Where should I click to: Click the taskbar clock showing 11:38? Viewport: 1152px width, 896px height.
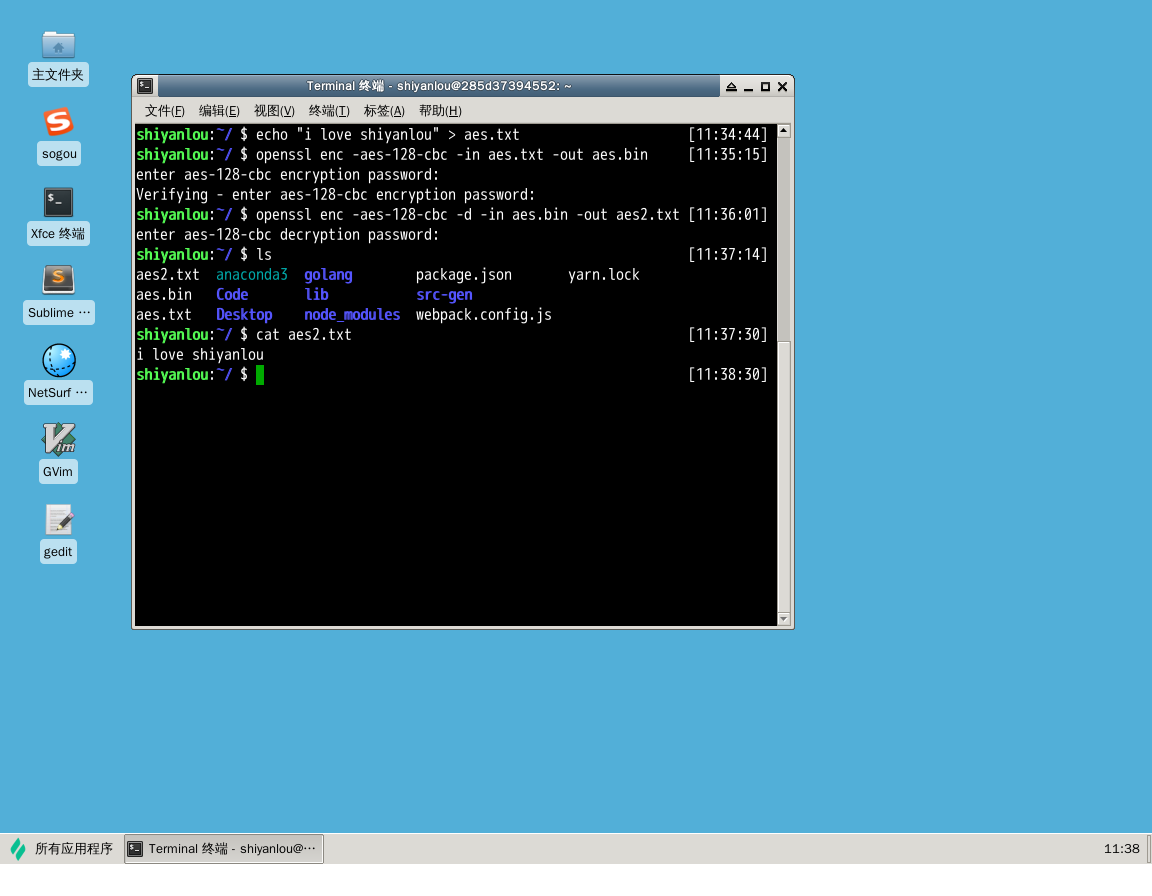[1121, 849]
